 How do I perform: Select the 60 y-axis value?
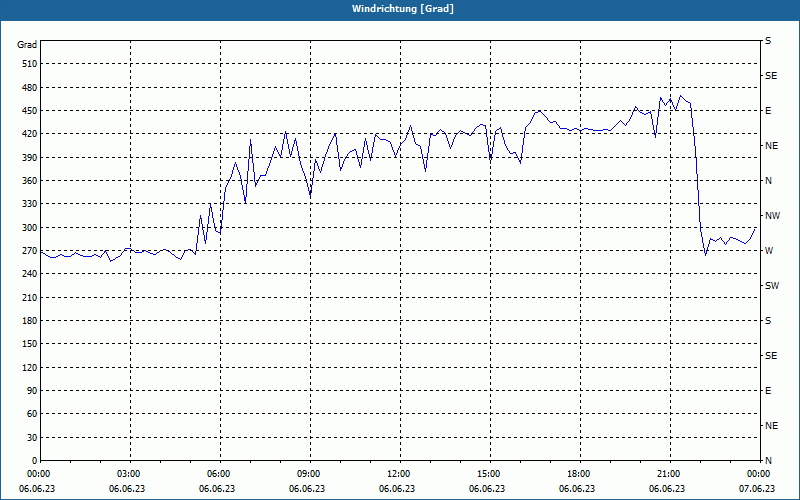pyautogui.click(x=32, y=414)
